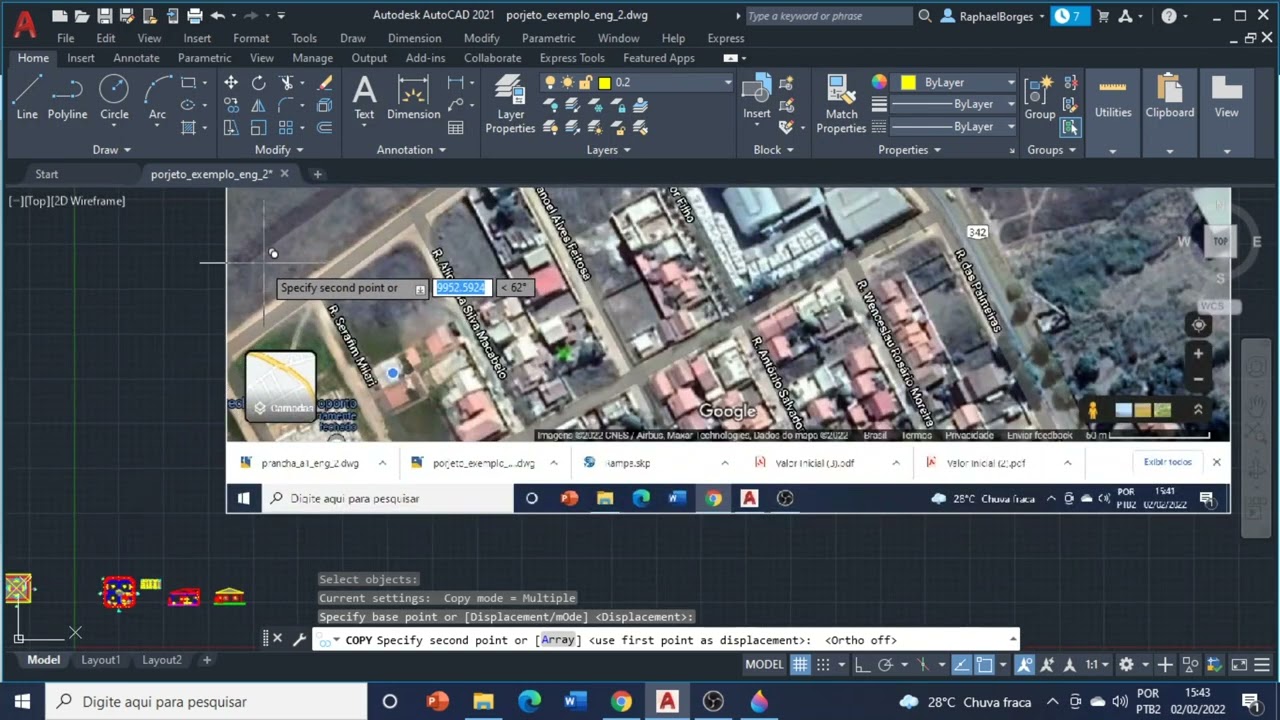
Task: Click the Array option in command line
Action: pos(558,640)
